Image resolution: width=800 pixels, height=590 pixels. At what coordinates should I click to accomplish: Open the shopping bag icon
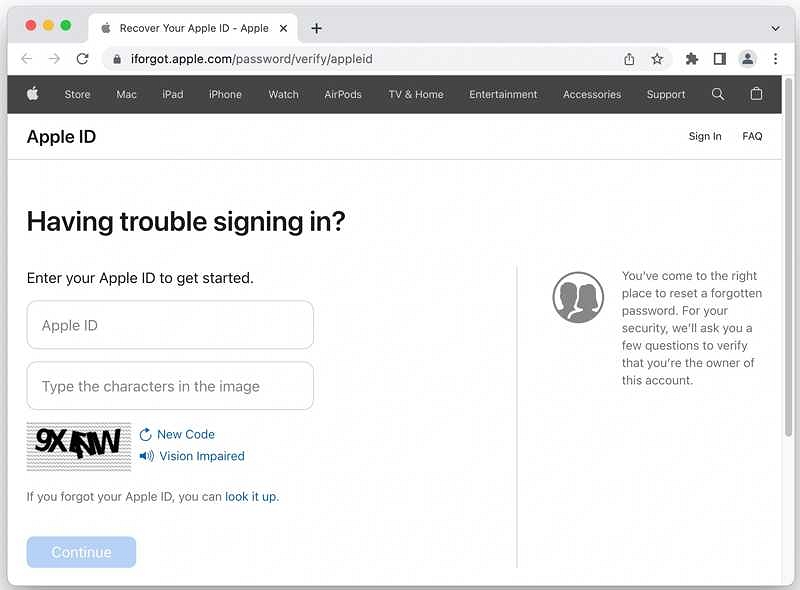756,94
